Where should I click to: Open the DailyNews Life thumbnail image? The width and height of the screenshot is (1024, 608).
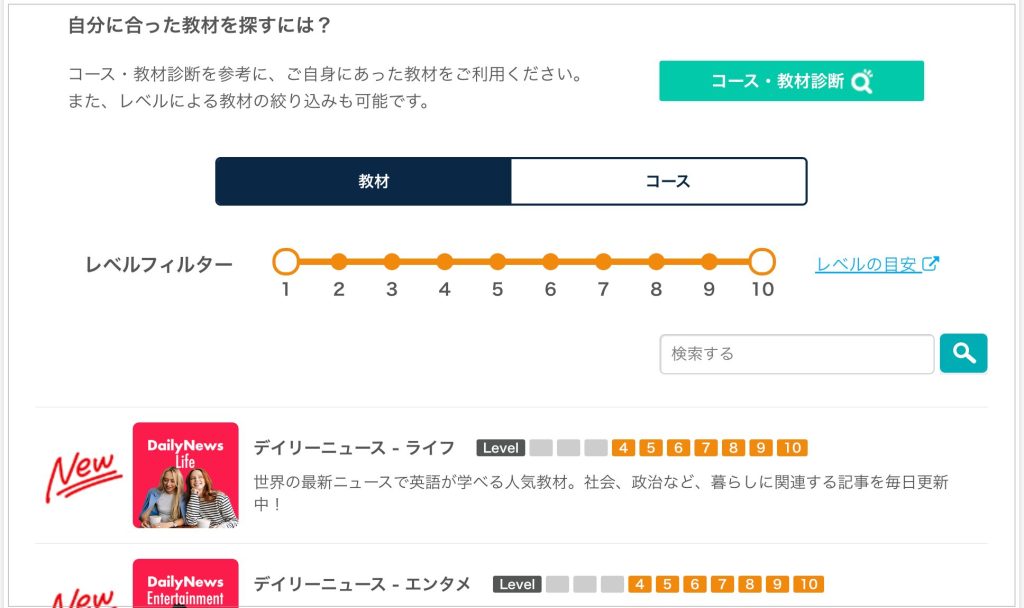tap(186, 476)
